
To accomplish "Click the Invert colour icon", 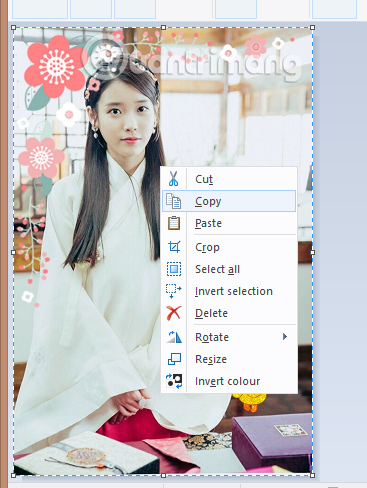I will pos(174,381).
